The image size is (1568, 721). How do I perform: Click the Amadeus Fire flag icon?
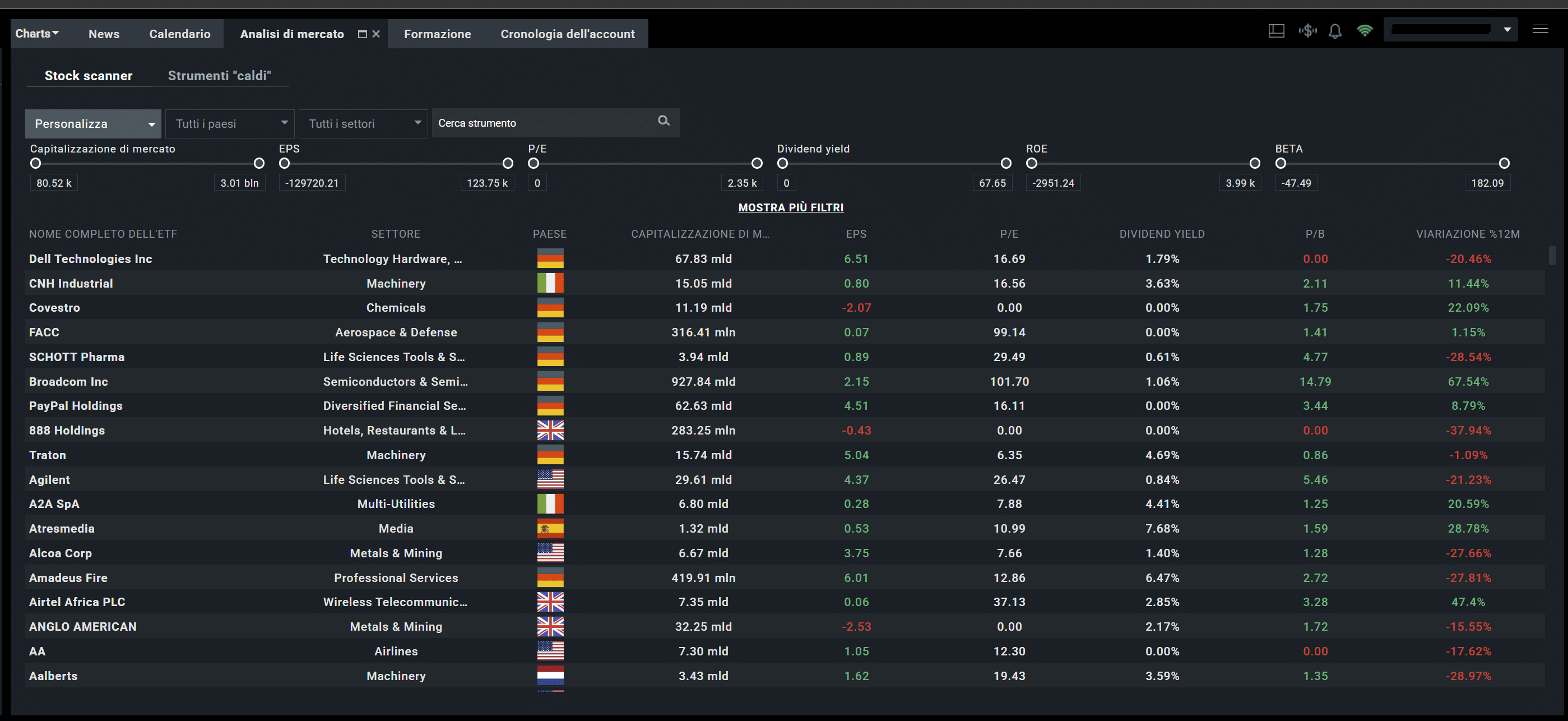click(x=550, y=577)
